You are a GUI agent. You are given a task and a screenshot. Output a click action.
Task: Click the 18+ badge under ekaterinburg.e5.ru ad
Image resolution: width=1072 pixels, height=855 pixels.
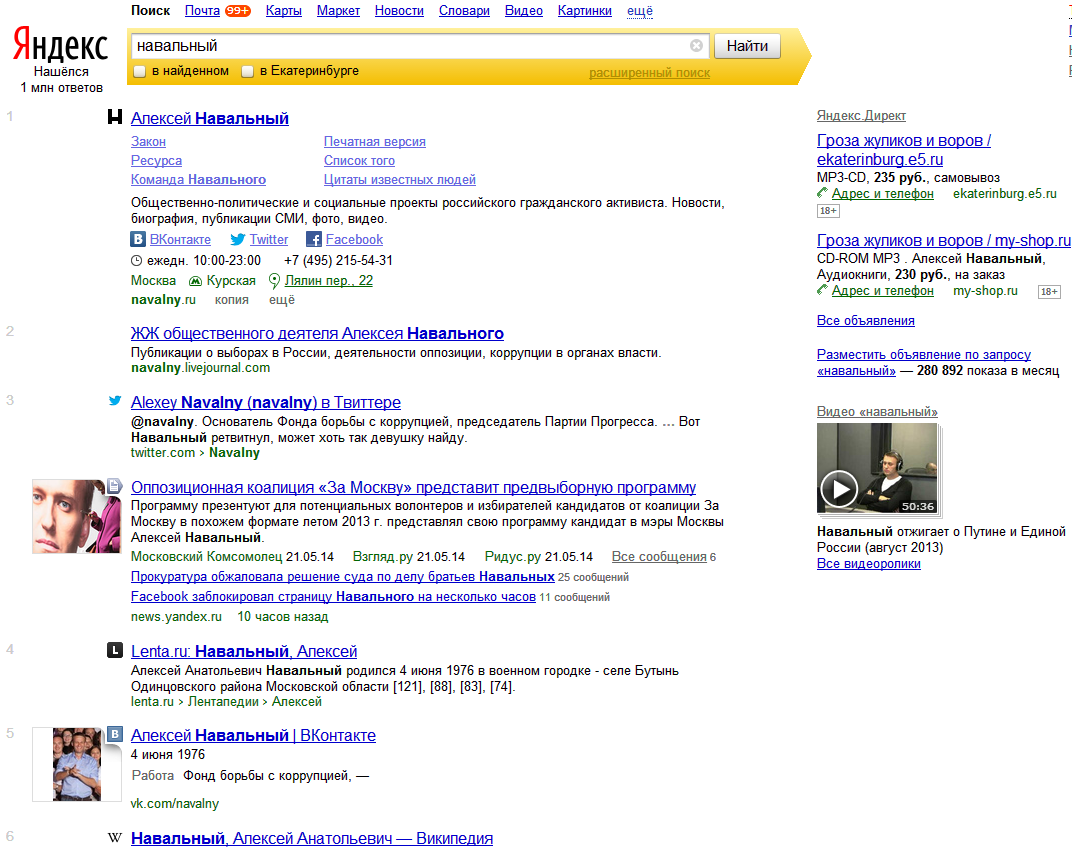click(828, 211)
